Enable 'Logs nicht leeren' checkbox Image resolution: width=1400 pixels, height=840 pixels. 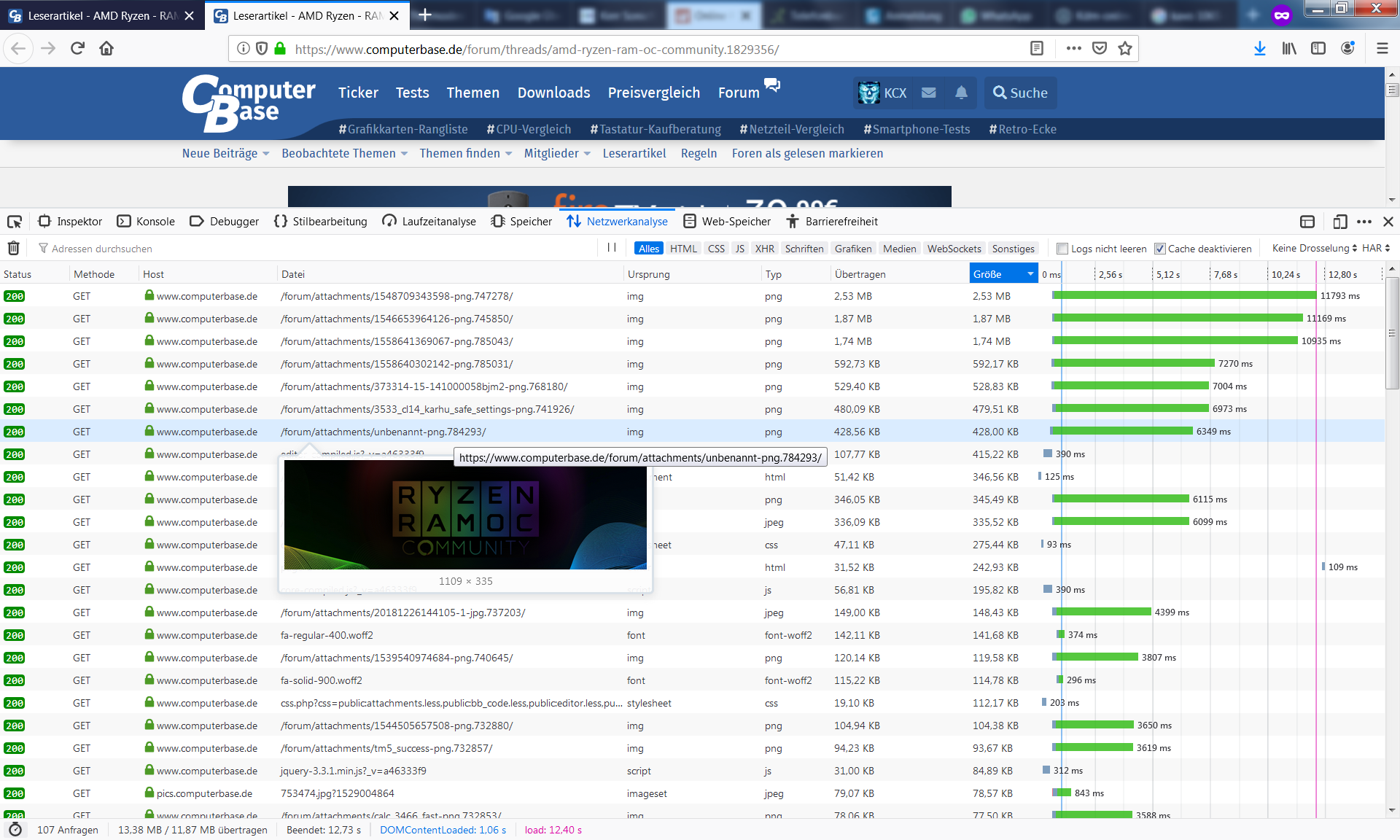tap(1062, 249)
